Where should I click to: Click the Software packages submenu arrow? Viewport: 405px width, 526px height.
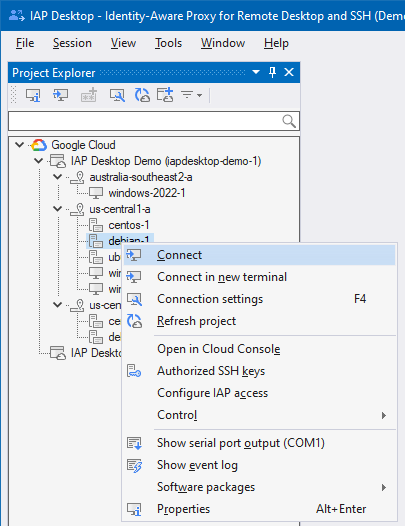(384, 487)
